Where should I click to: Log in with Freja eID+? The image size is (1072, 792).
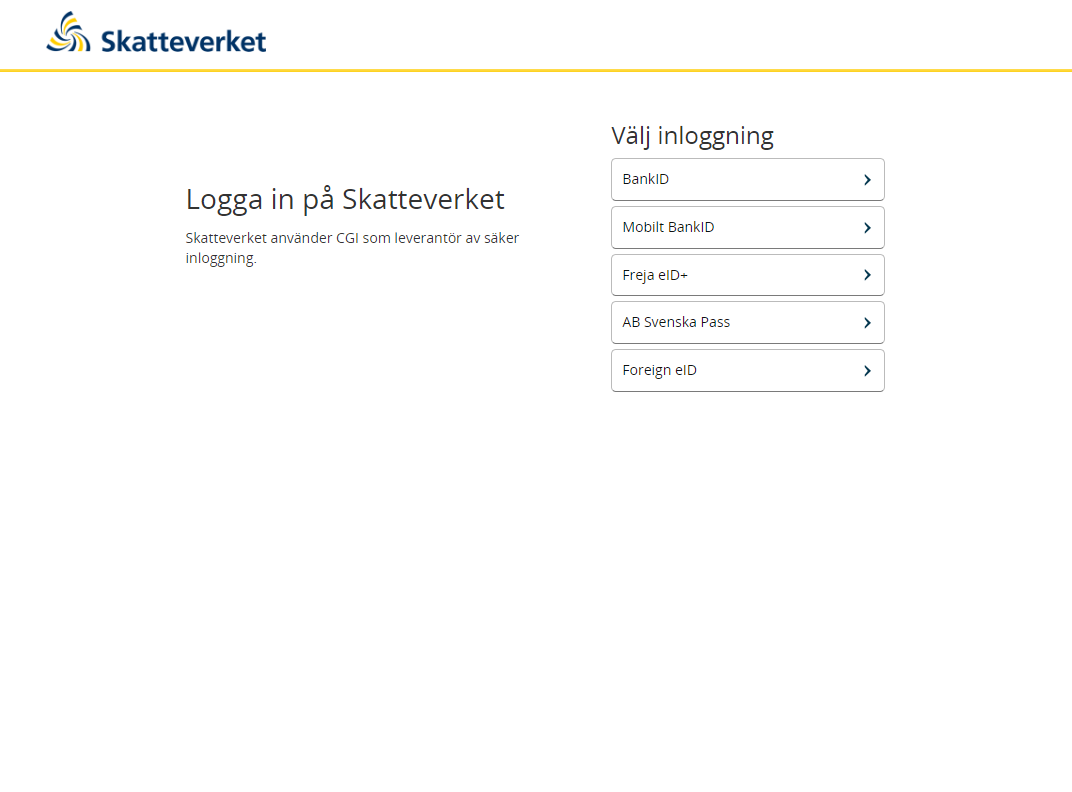(747, 275)
